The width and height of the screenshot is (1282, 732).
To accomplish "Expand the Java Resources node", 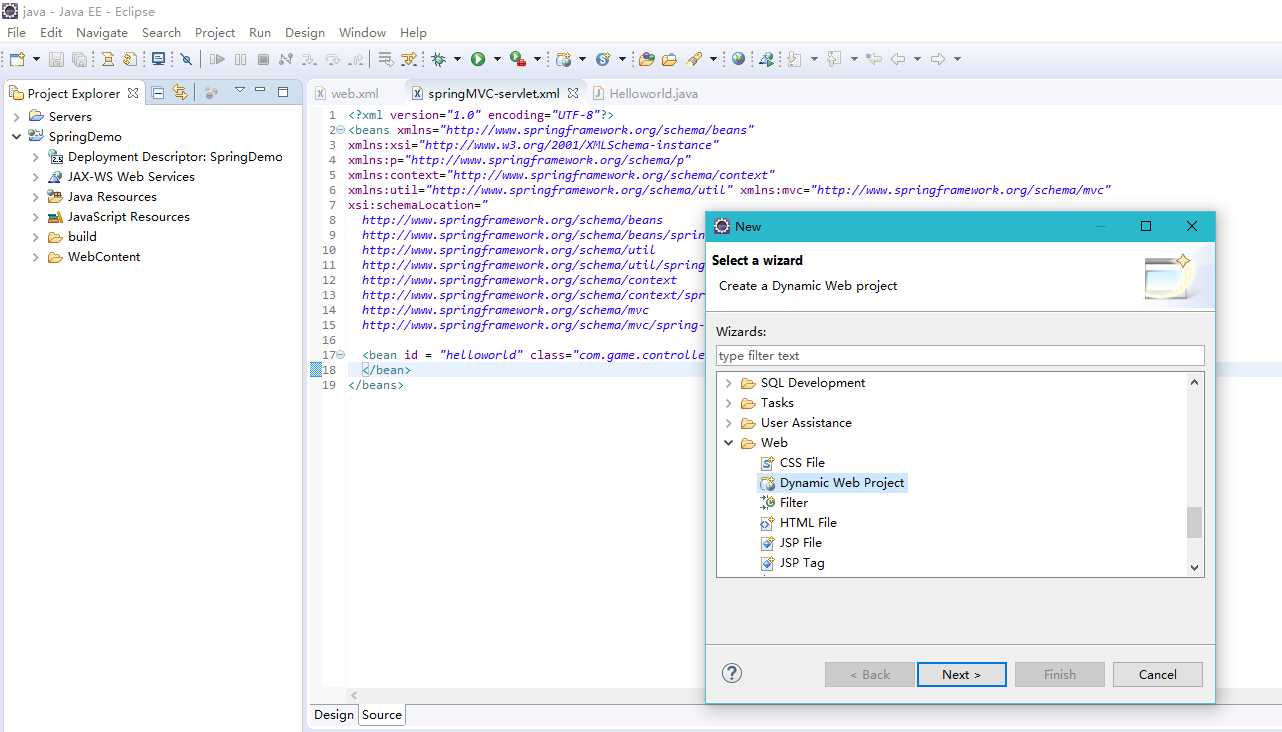I will (36, 197).
